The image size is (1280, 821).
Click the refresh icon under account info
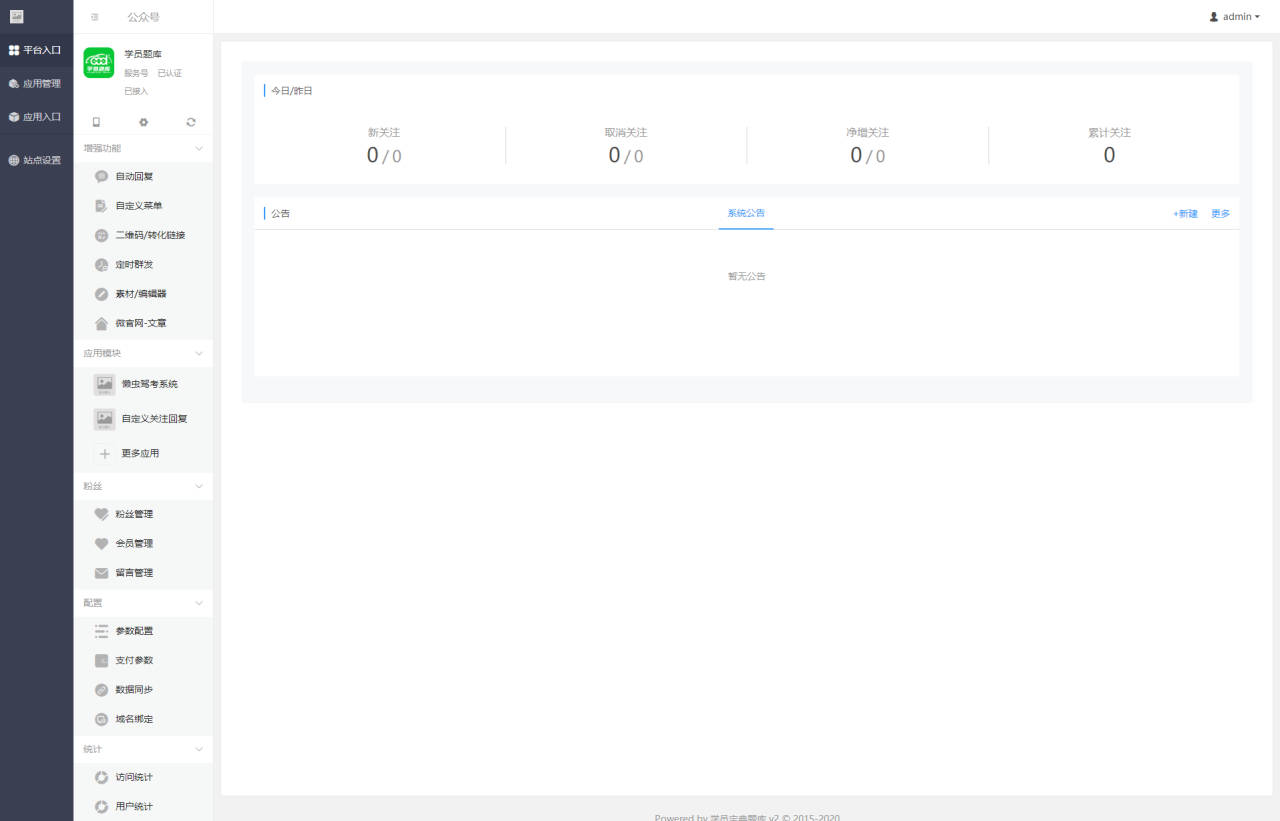tap(191, 122)
